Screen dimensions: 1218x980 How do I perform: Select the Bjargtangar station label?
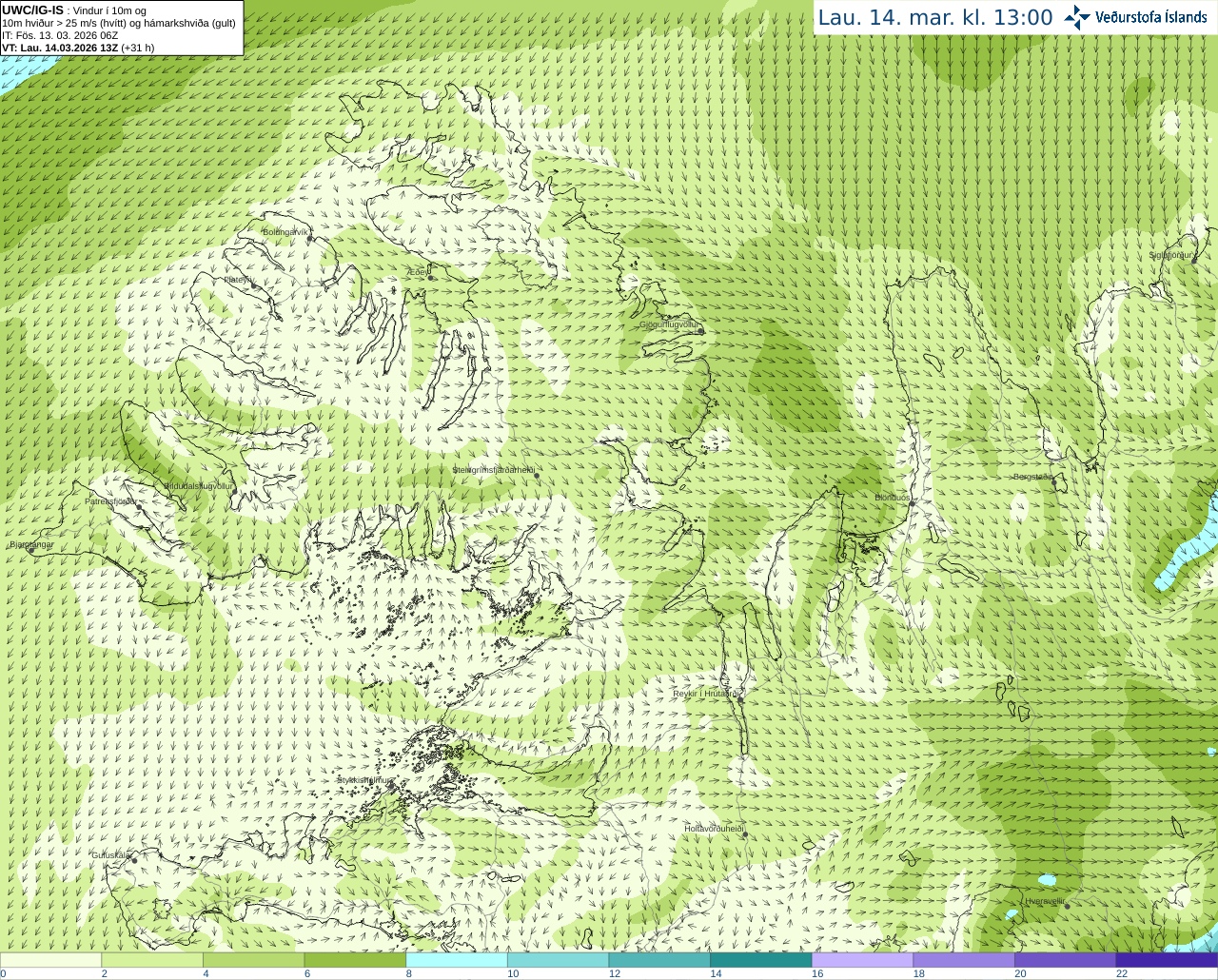coord(31,544)
